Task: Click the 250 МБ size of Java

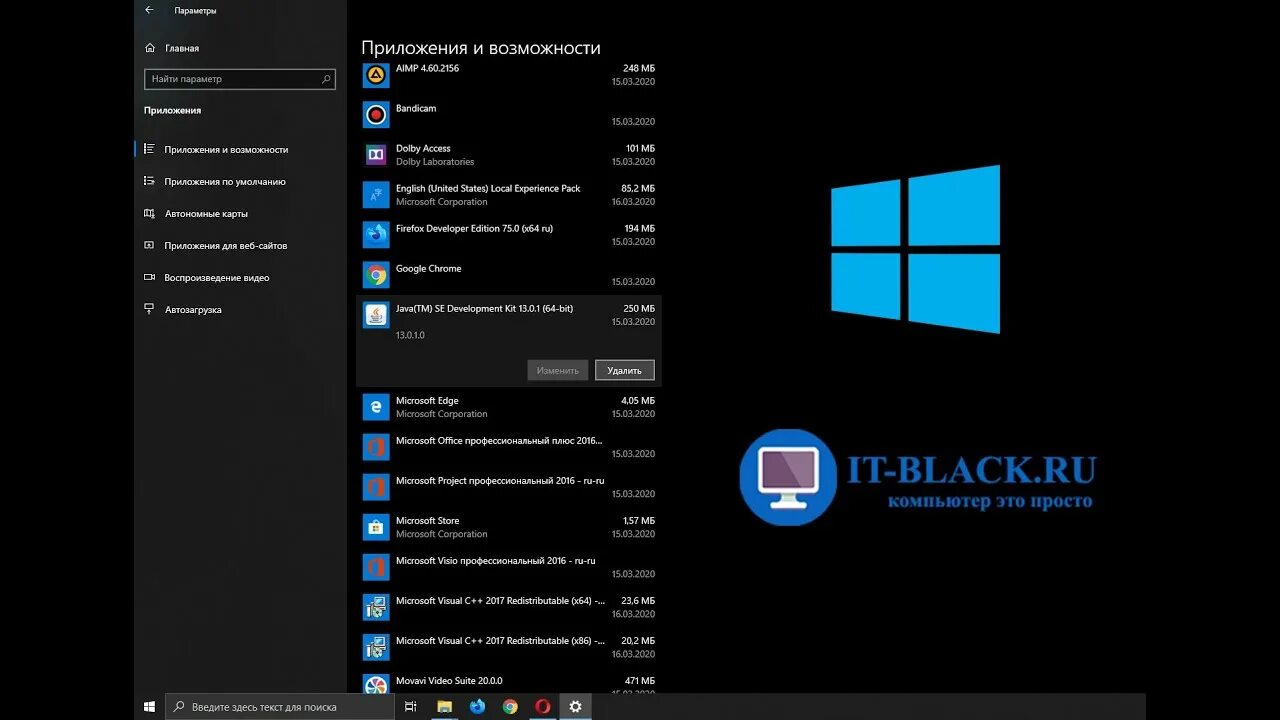Action: 639,309
